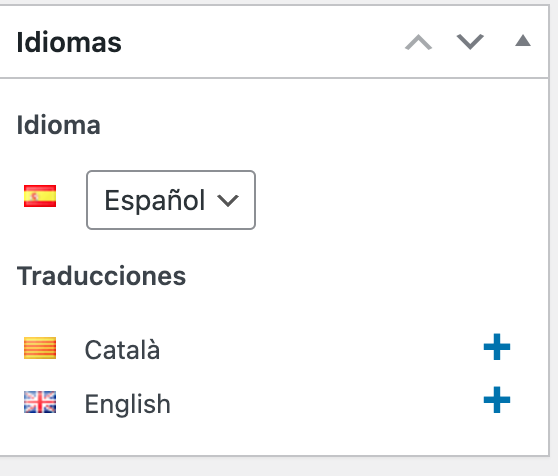Click the dropdown chevron next to Español
The height and width of the screenshot is (476, 558).
click(x=228, y=201)
